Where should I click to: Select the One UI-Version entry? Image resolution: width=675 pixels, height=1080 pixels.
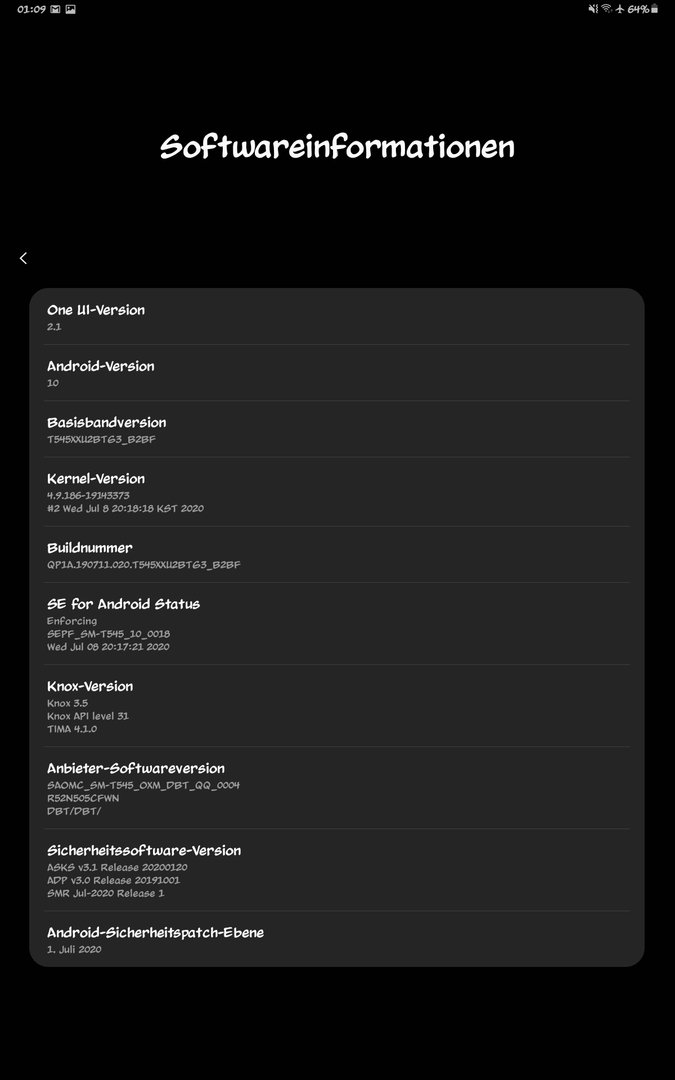(x=337, y=317)
